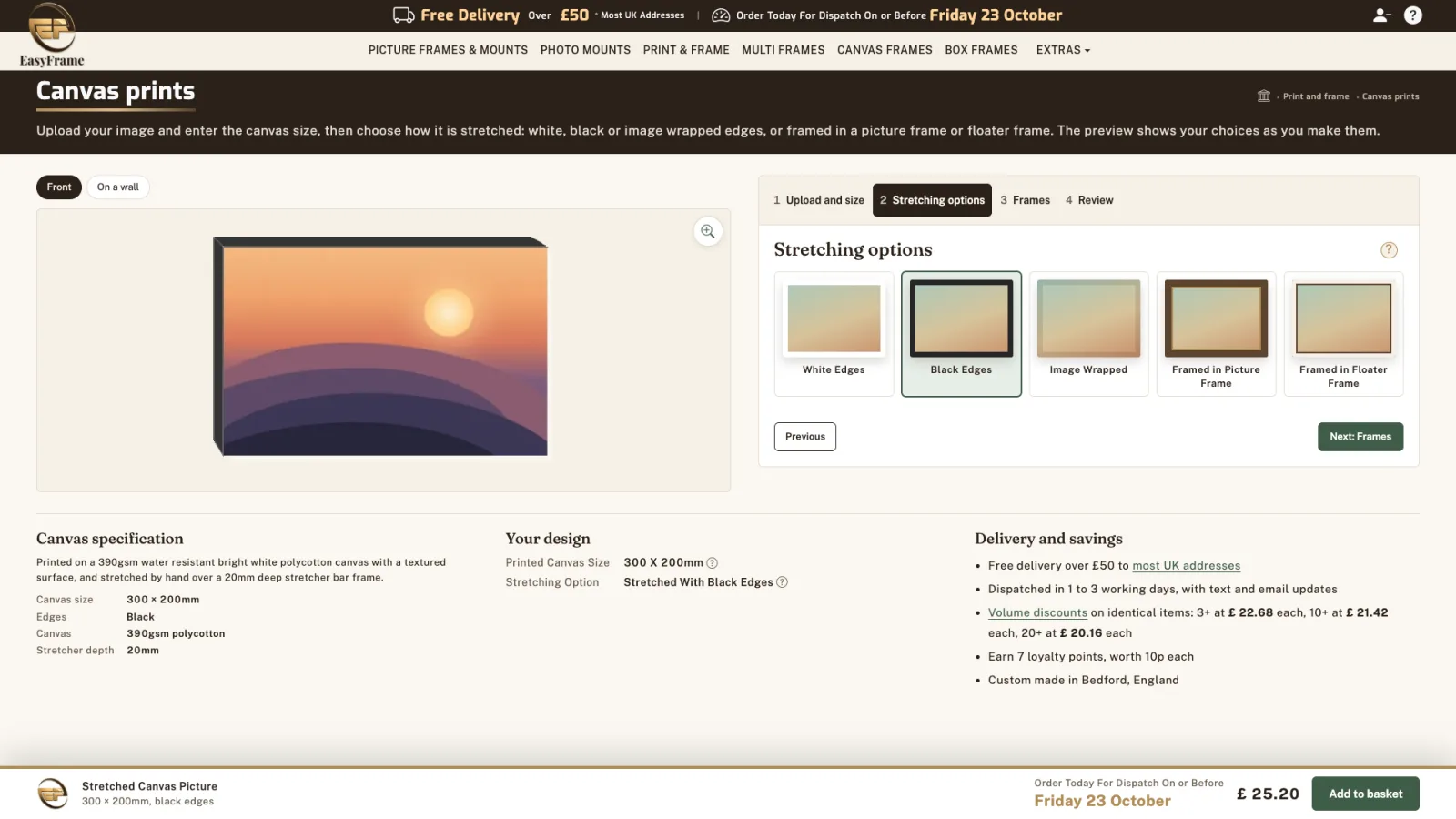Choose White Edges stretching option

point(834,334)
